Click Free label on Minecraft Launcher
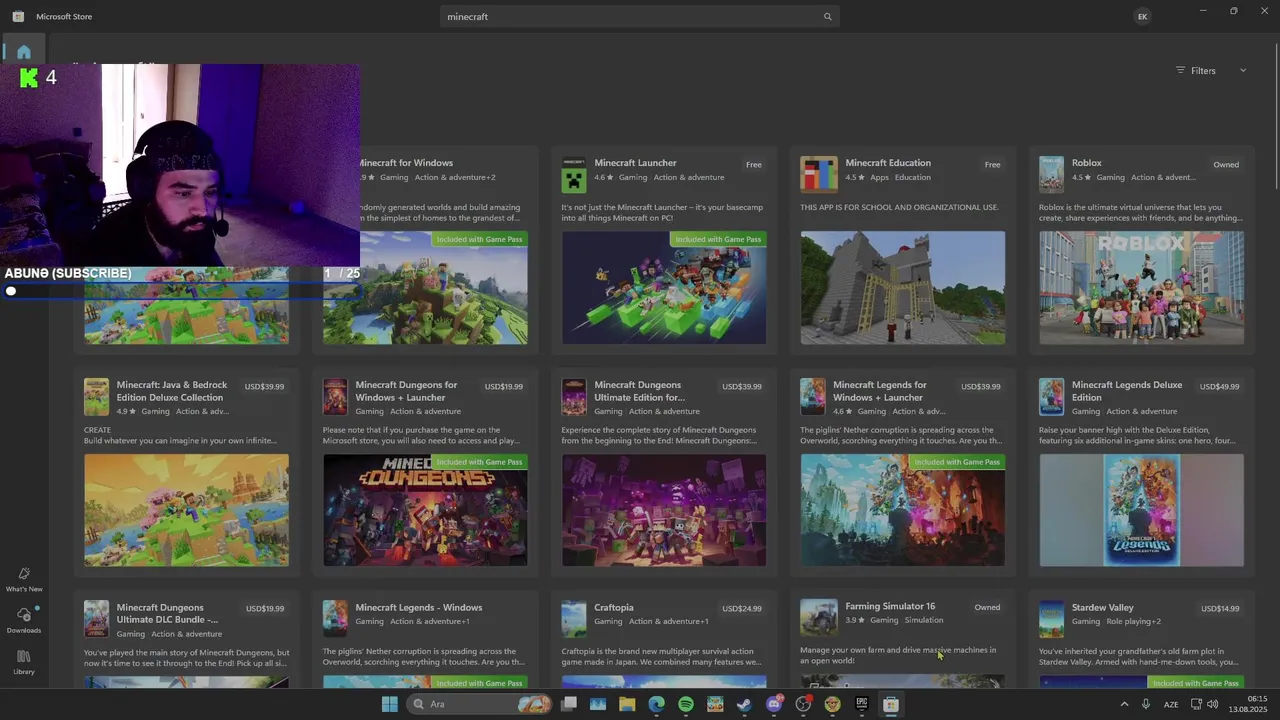This screenshot has height=720, width=1280. click(x=754, y=165)
